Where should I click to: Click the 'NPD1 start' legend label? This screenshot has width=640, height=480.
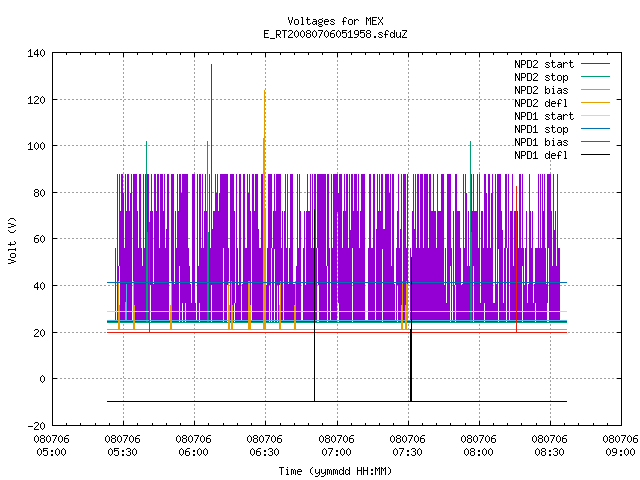point(544,116)
